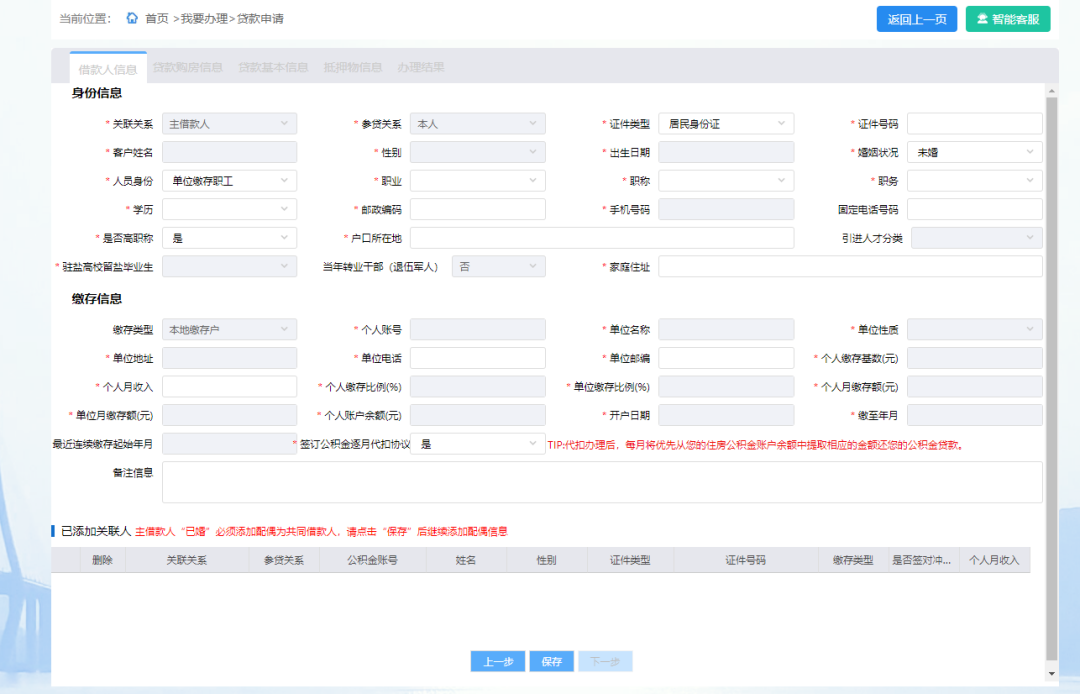
Task: Click the 手机号码 input field
Action: (726, 209)
